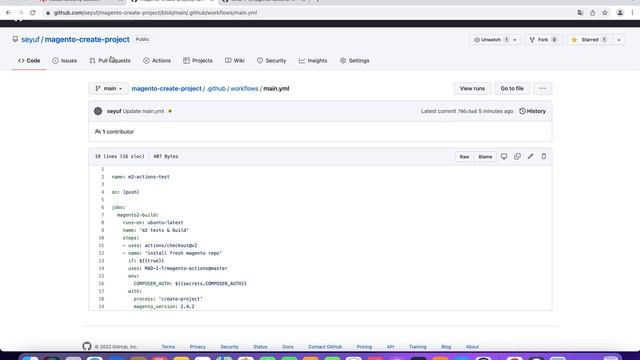Open the Contact GitHub footer link

click(x=325, y=347)
